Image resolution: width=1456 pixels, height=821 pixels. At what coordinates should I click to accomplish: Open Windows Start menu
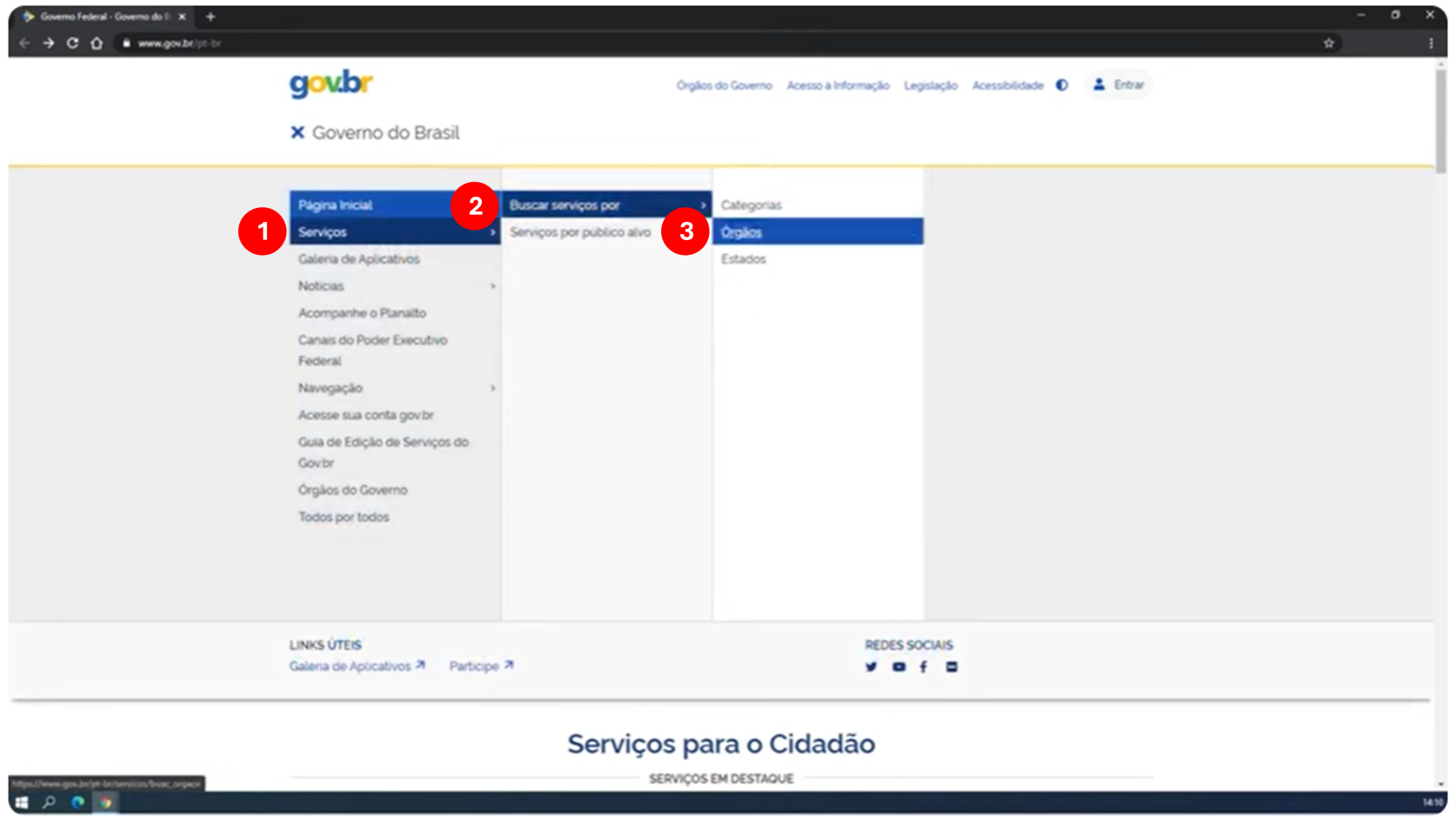click(22, 803)
